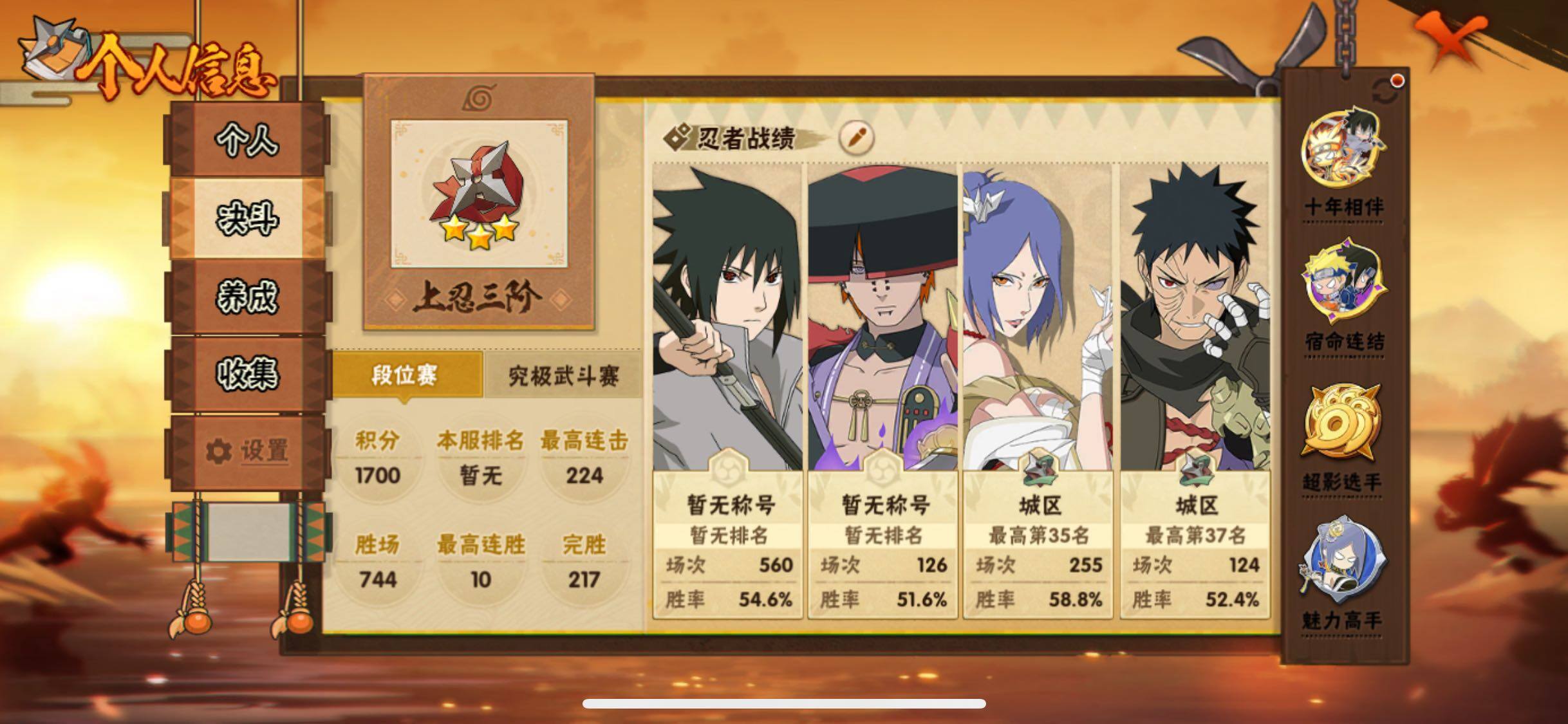This screenshot has width=1568, height=724.
Task: Open the 个人 menu section
Action: coord(247,140)
